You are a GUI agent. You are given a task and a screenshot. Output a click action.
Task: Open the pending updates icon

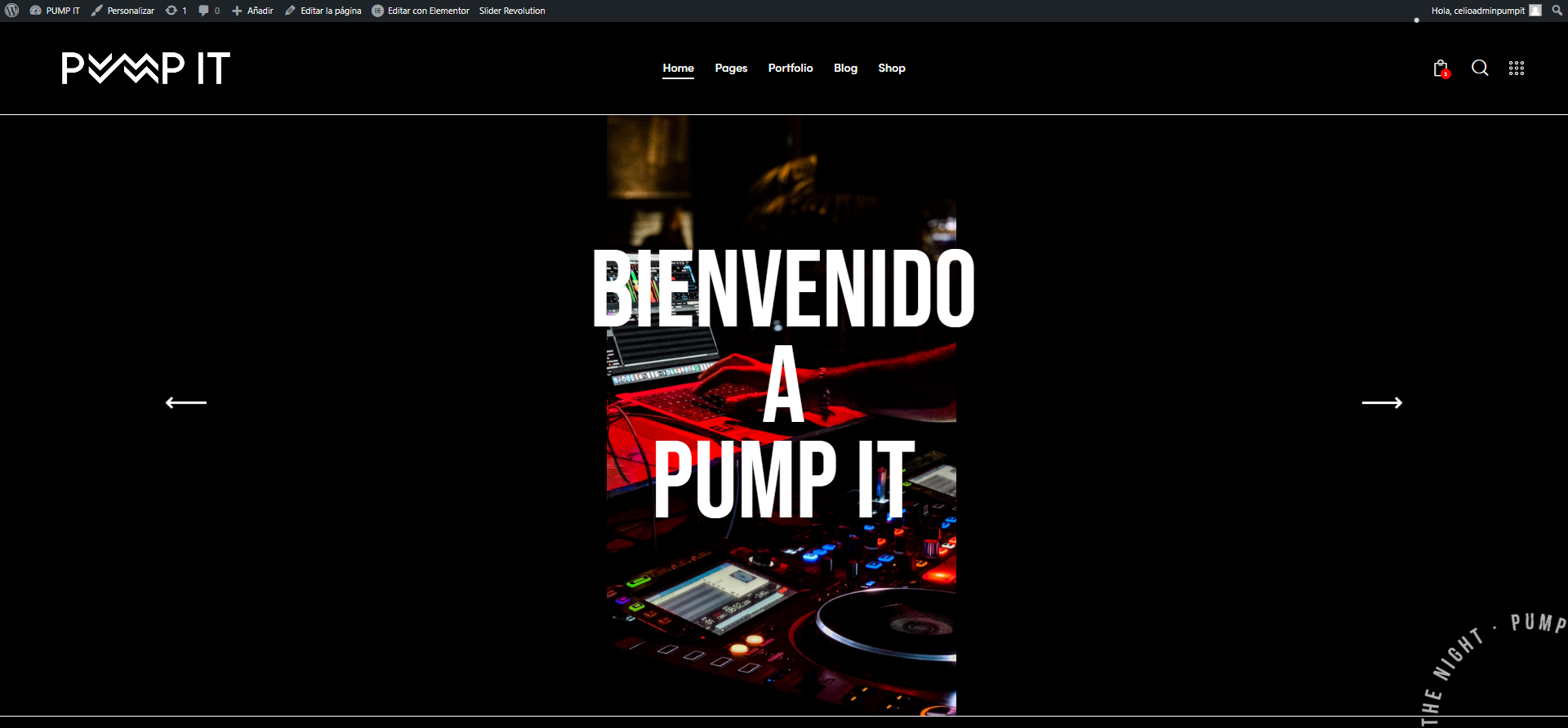click(x=176, y=11)
